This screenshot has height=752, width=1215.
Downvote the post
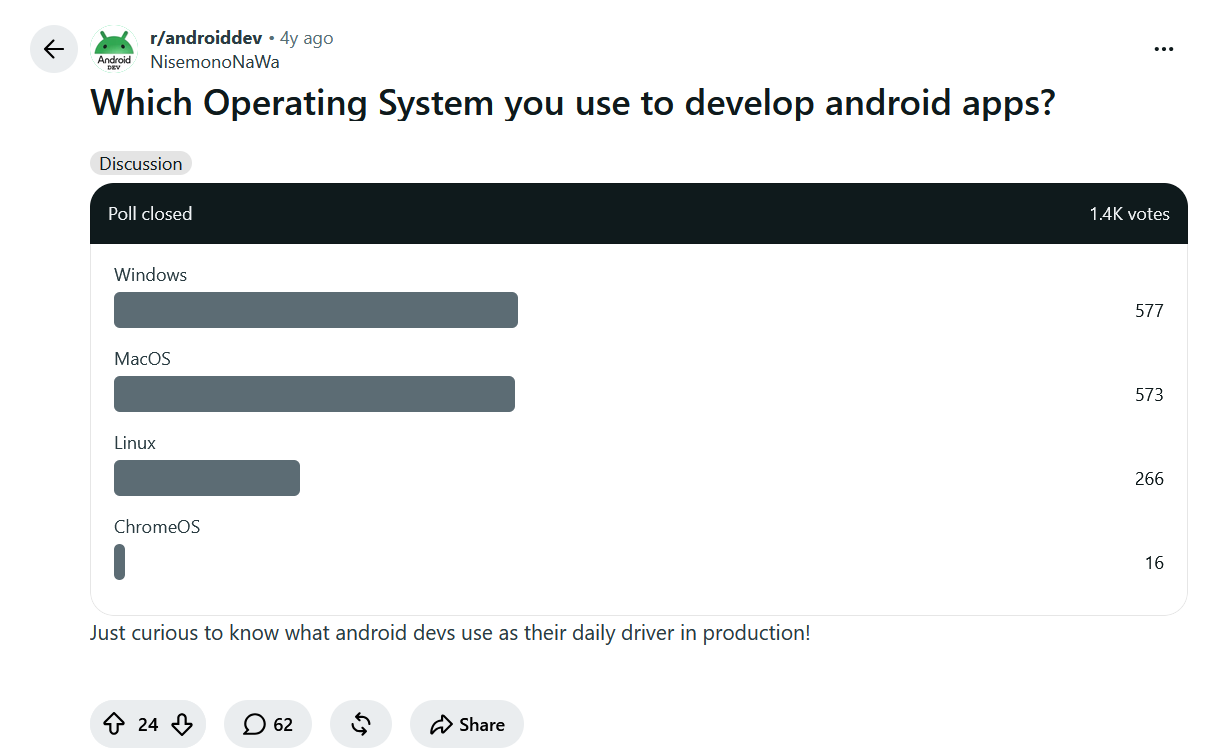(182, 725)
